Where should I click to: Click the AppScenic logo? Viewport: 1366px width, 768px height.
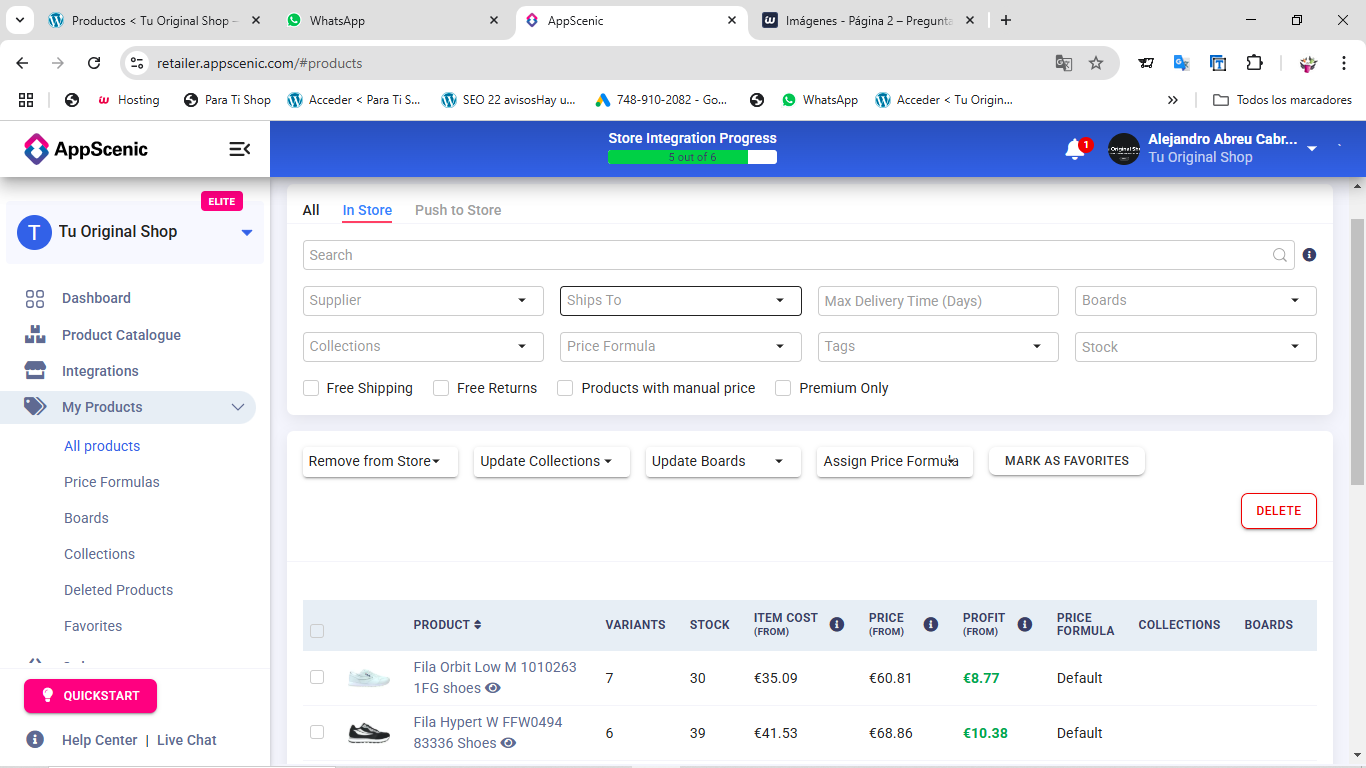tap(86, 149)
